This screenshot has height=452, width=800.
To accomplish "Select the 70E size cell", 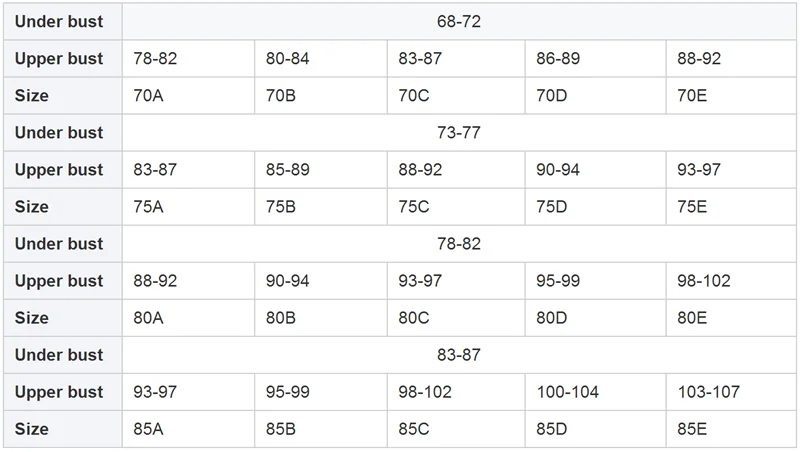I will pos(731,95).
